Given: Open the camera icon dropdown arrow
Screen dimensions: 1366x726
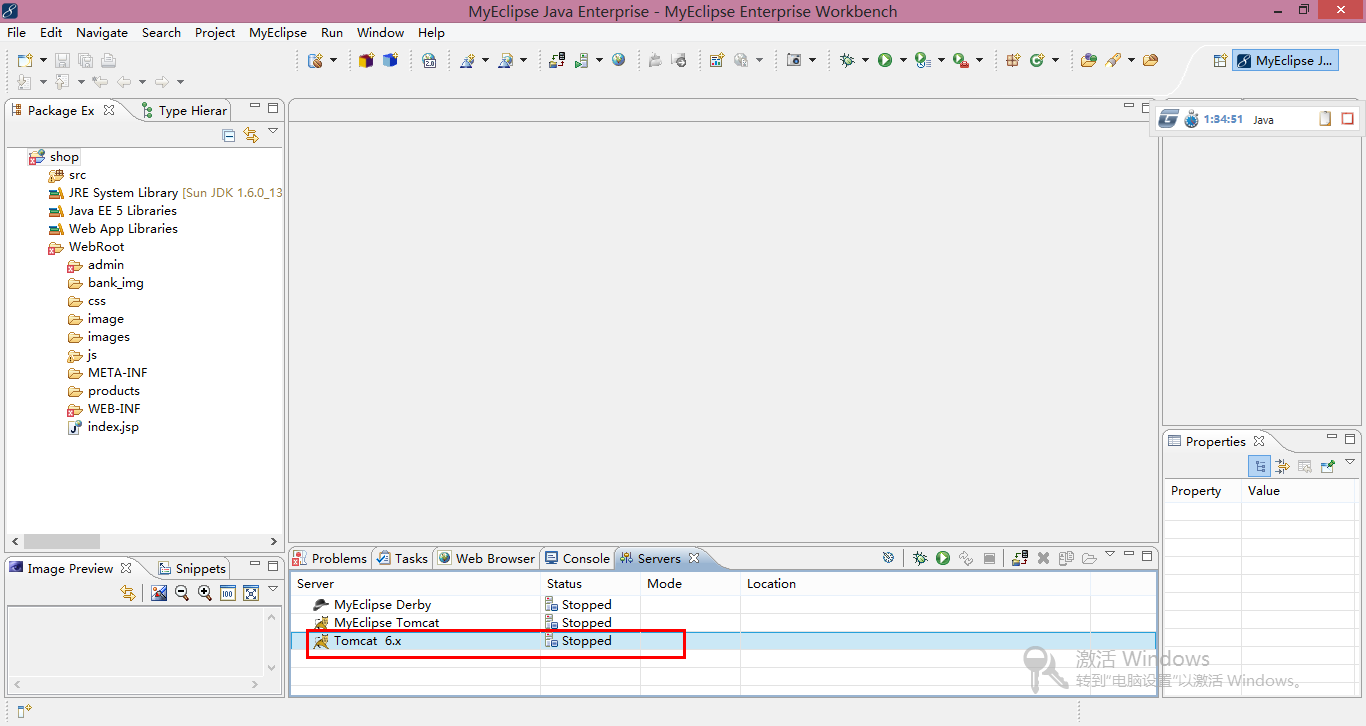Looking at the screenshot, I should [x=812, y=61].
